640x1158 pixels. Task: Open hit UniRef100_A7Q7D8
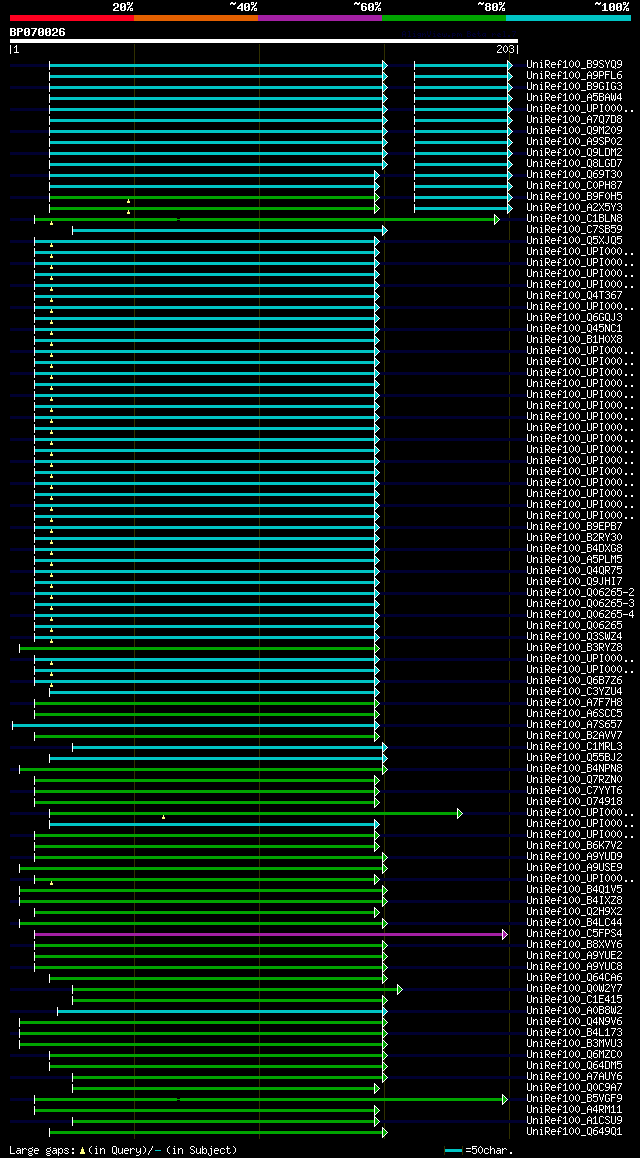point(574,120)
